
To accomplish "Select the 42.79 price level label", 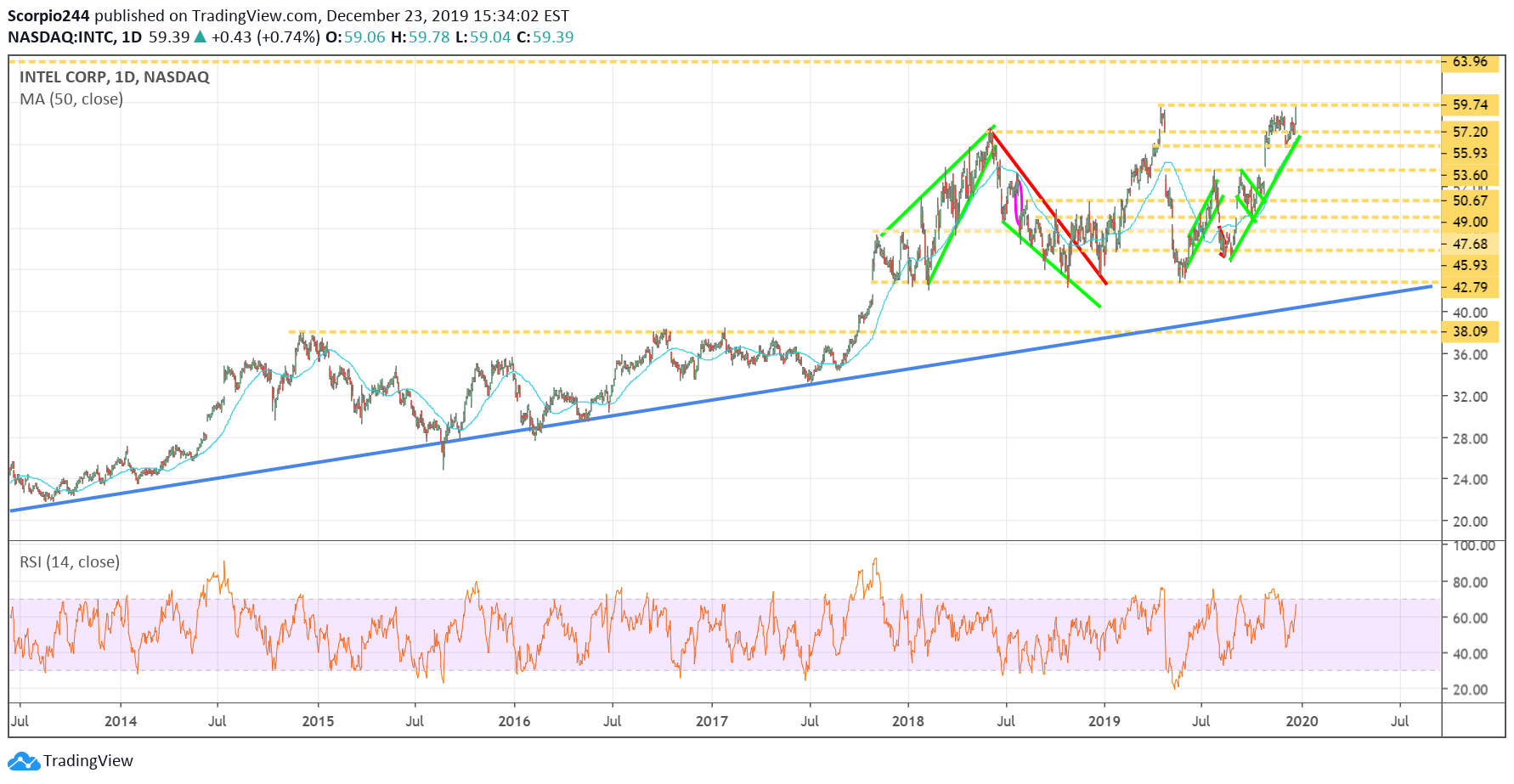I will [1470, 287].
